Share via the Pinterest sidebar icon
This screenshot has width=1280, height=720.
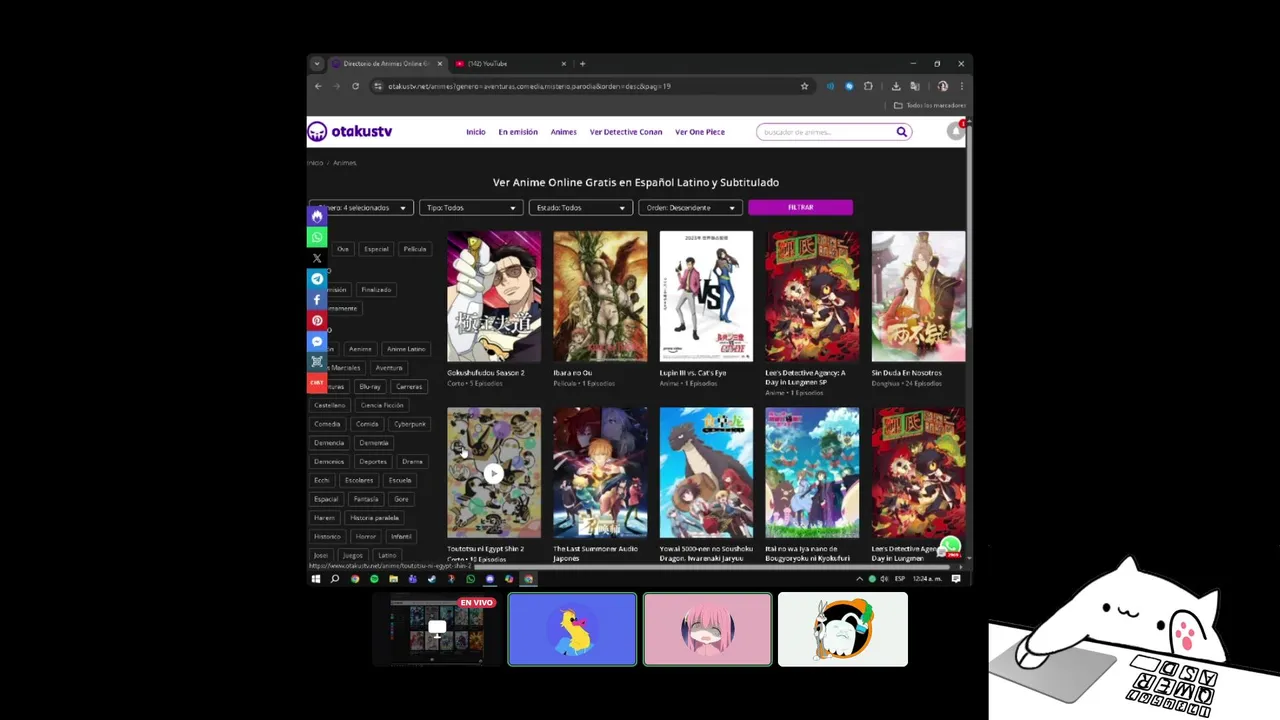tap(317, 321)
